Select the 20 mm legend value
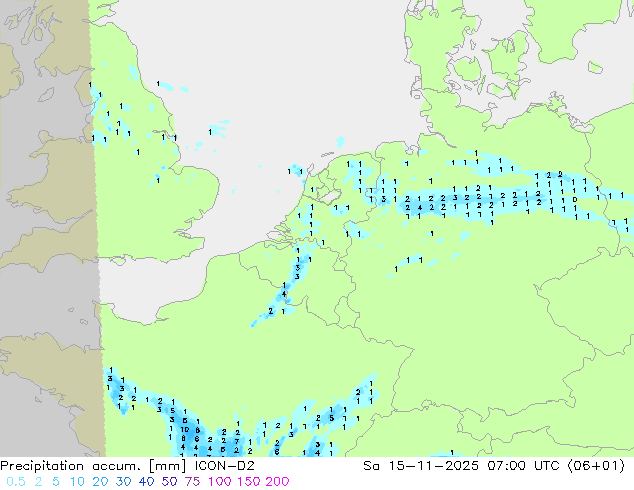 (x=100, y=482)
